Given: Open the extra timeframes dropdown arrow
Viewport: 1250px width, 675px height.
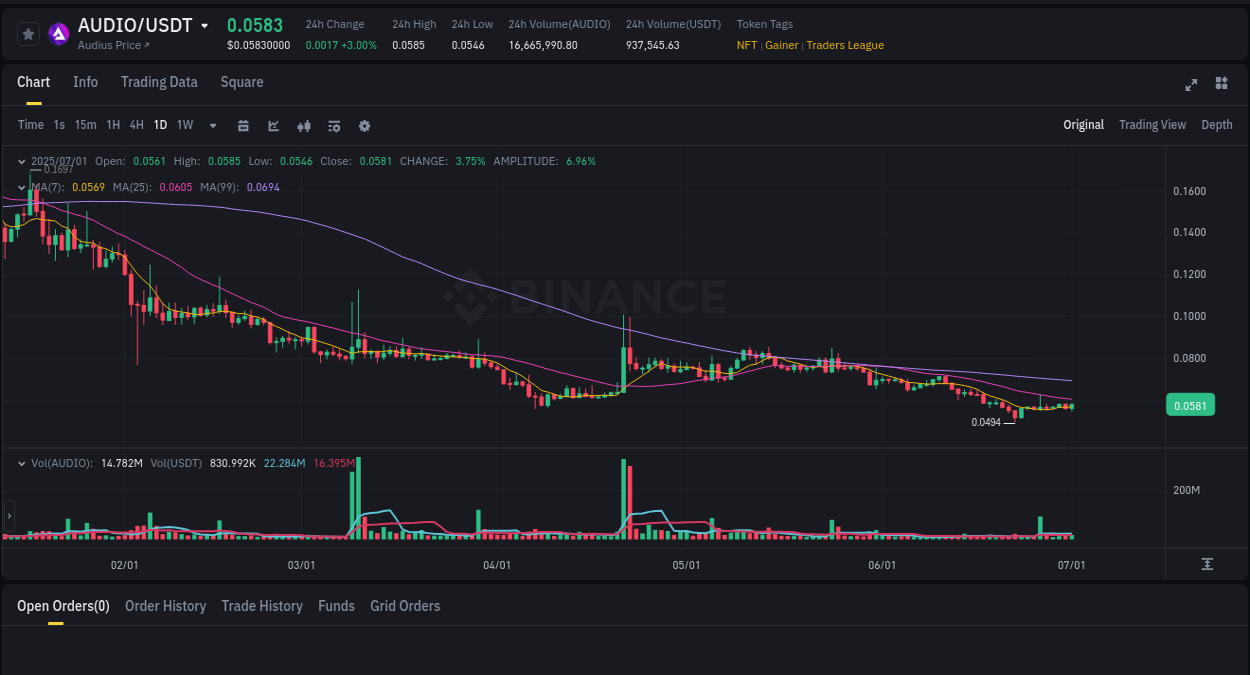Looking at the screenshot, I should 212,125.
